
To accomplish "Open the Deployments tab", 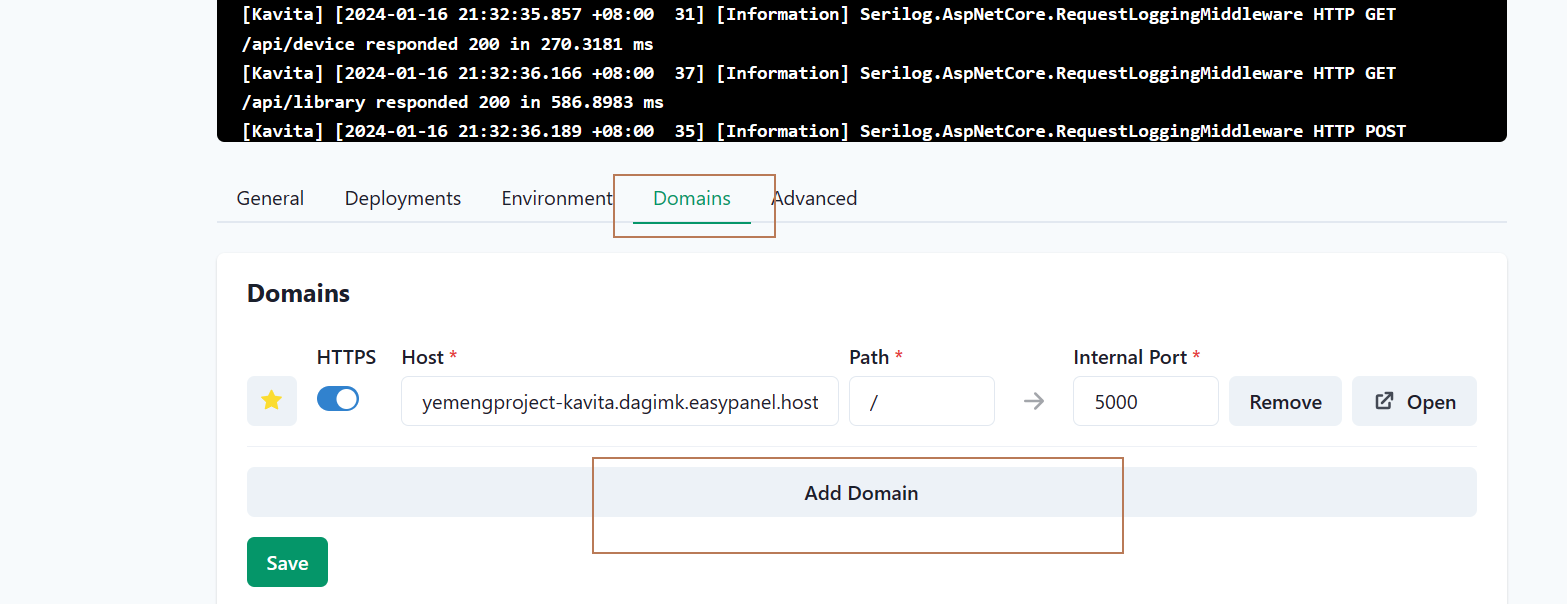I will pos(402,198).
